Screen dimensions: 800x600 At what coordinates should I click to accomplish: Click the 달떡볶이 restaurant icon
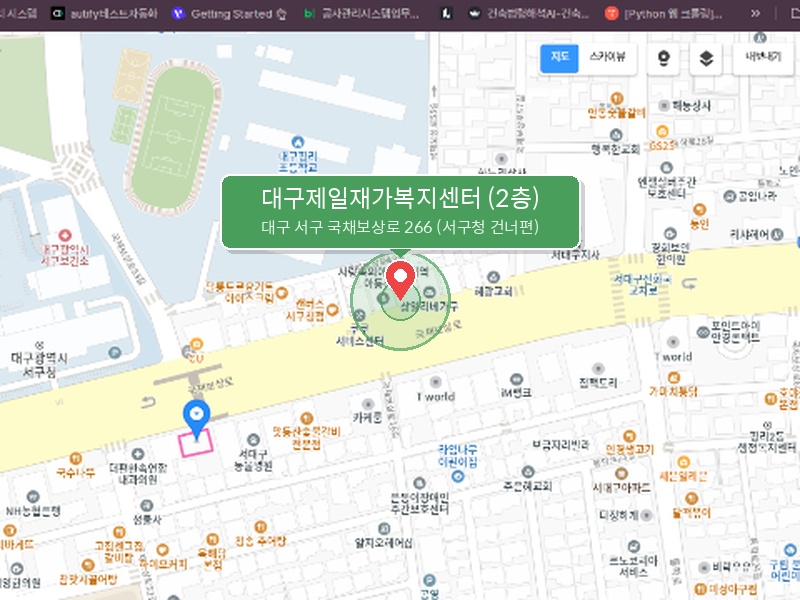tap(691, 498)
